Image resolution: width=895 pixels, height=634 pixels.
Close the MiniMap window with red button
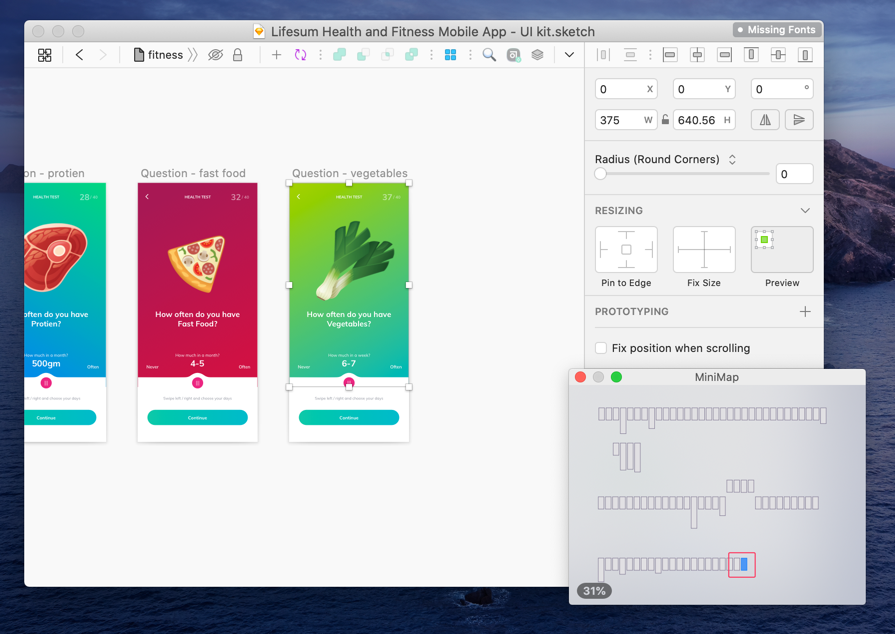click(580, 377)
